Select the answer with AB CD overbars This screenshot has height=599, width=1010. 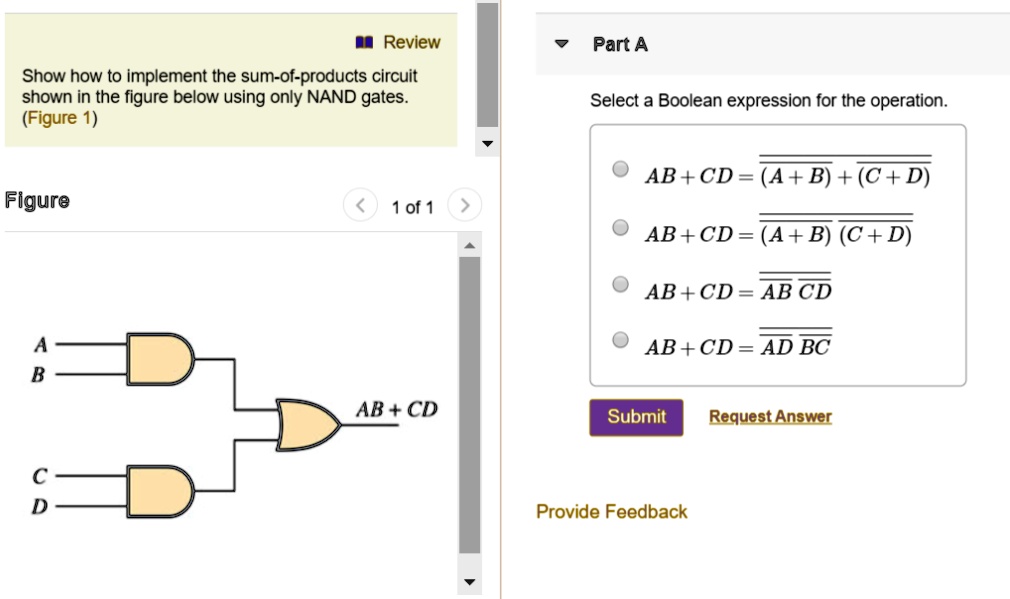coord(620,285)
